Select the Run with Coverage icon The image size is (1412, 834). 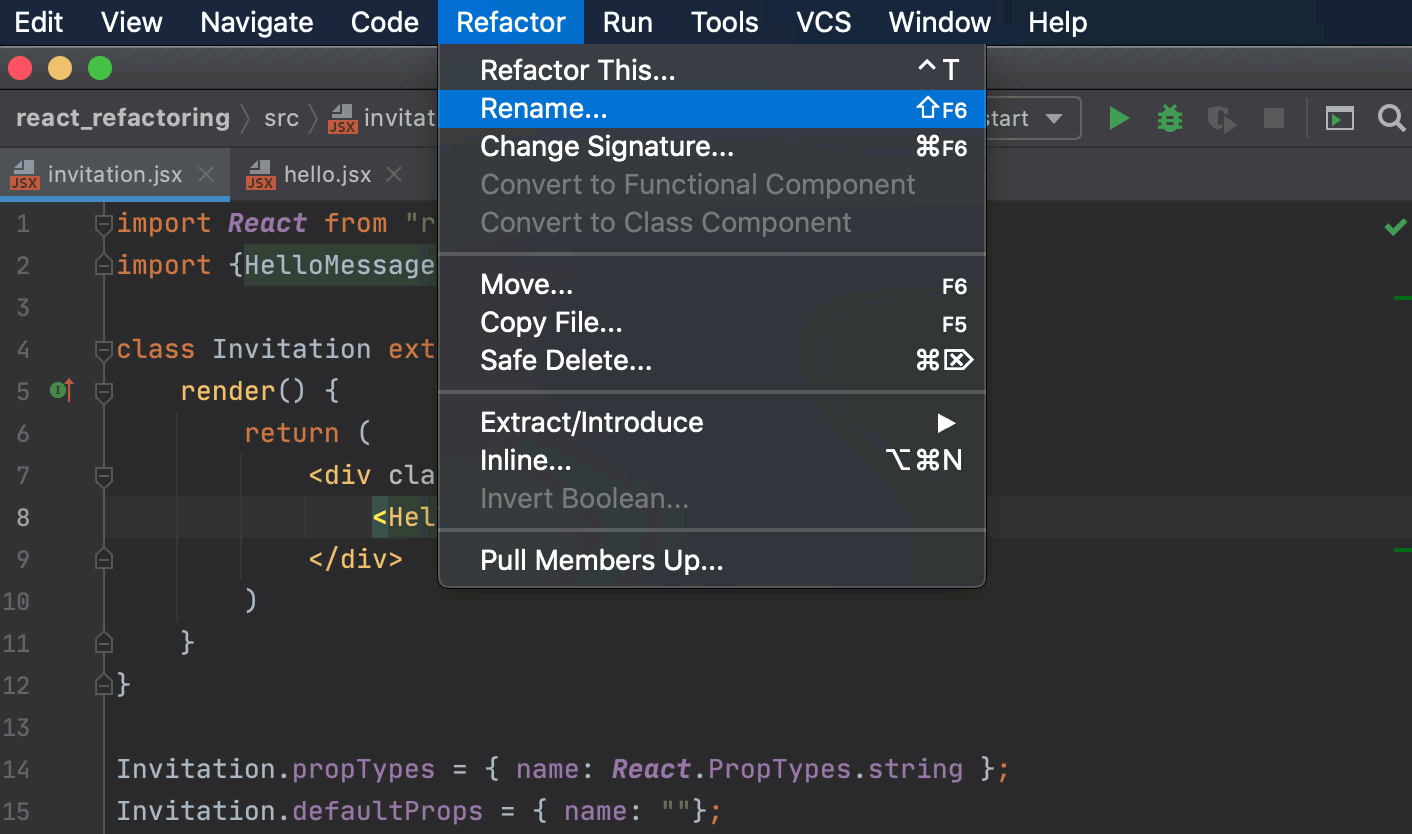point(1221,118)
